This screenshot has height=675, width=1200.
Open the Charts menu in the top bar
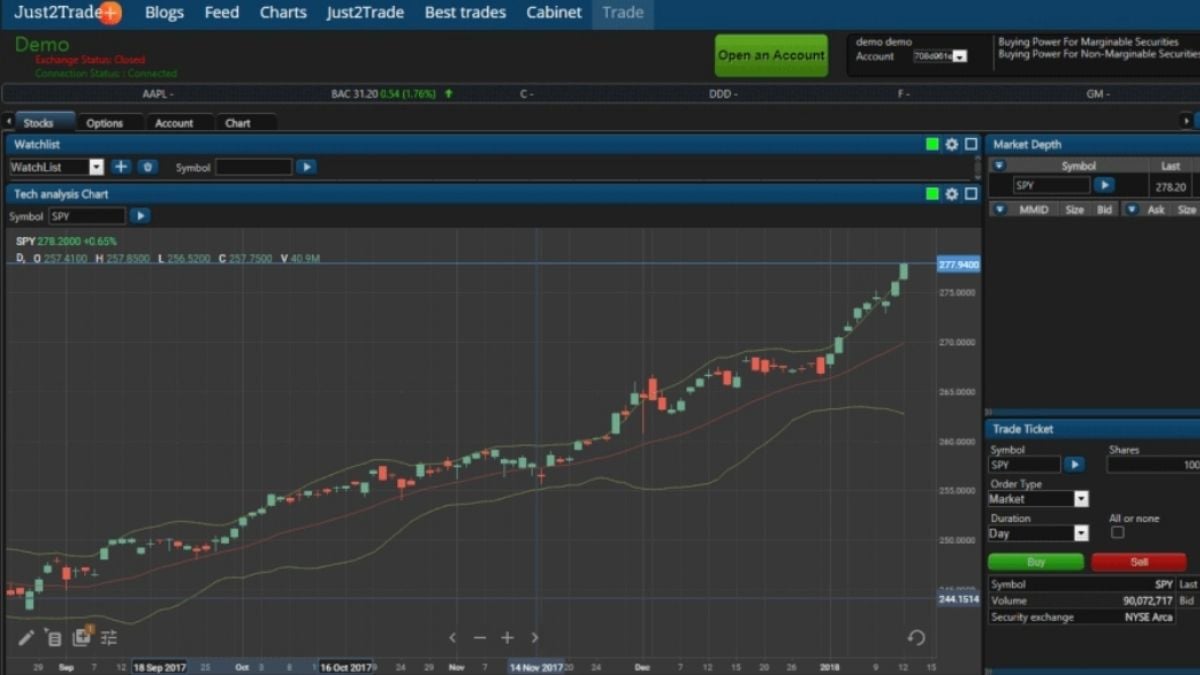[283, 12]
